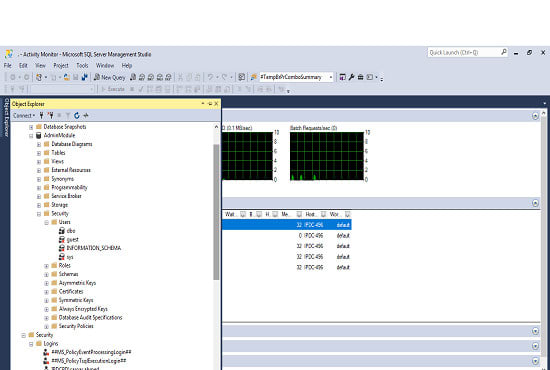Click the Batch Requests/sec graph

coord(327,156)
